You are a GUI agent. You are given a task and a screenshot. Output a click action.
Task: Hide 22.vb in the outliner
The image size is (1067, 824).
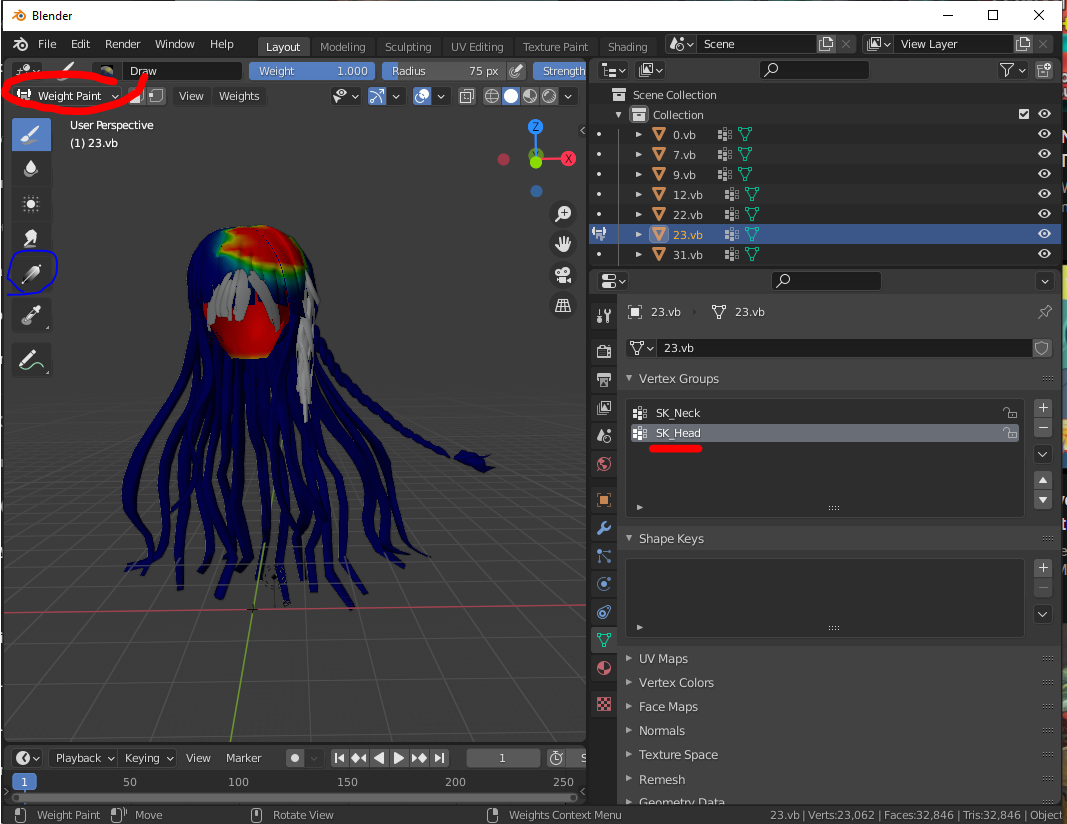point(1044,214)
